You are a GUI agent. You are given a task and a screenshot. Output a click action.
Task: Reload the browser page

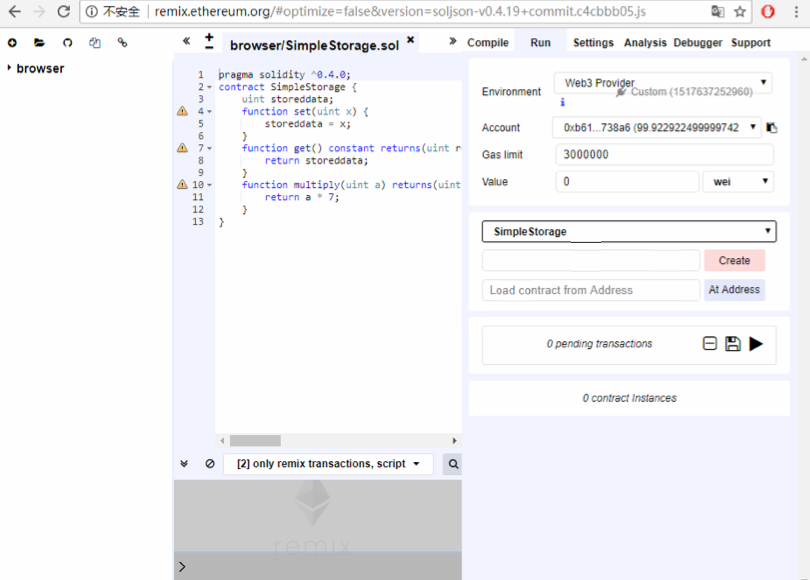coord(64,11)
